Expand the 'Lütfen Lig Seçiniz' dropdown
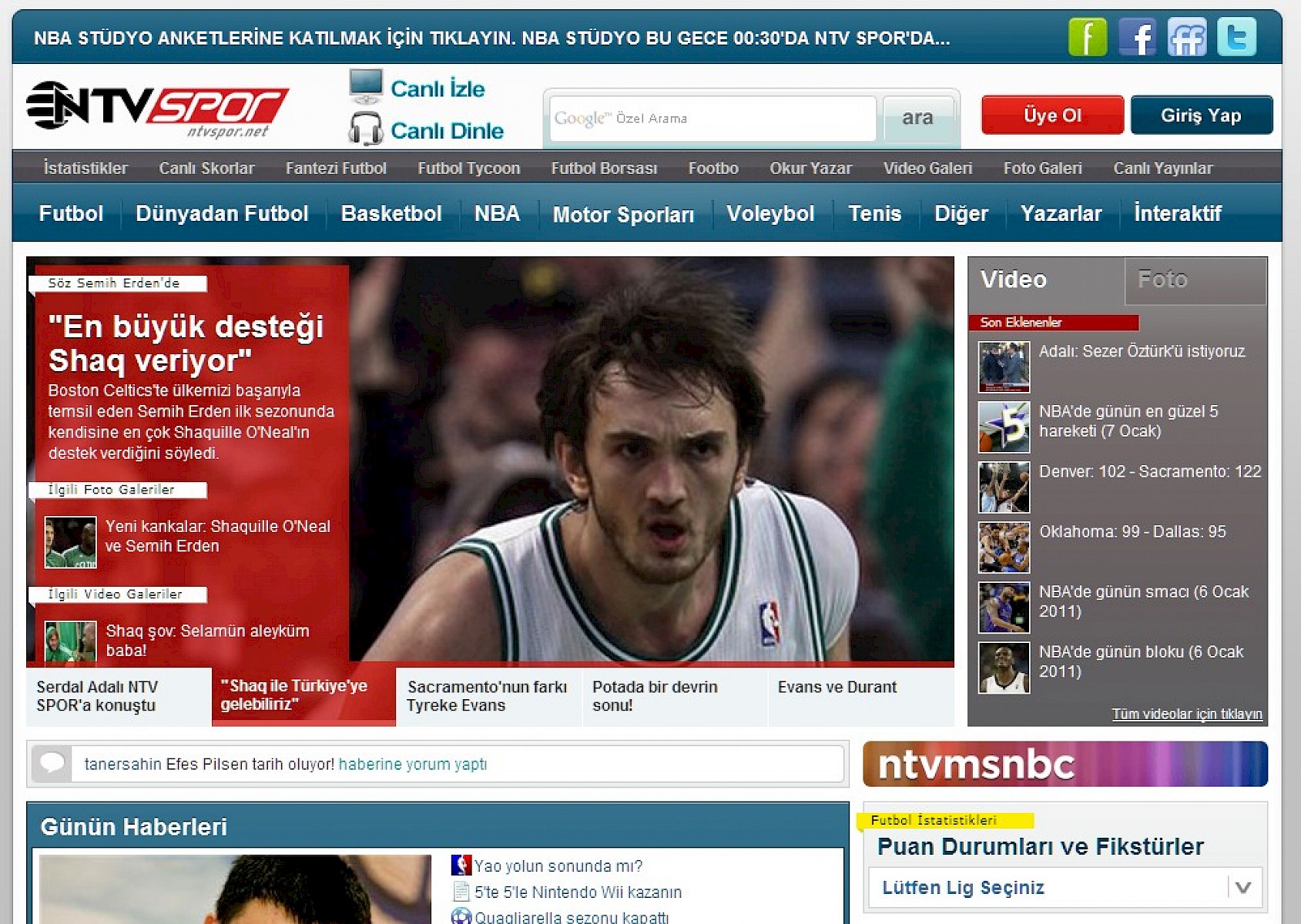Screen dimensions: 1301x924 coord(1242,887)
